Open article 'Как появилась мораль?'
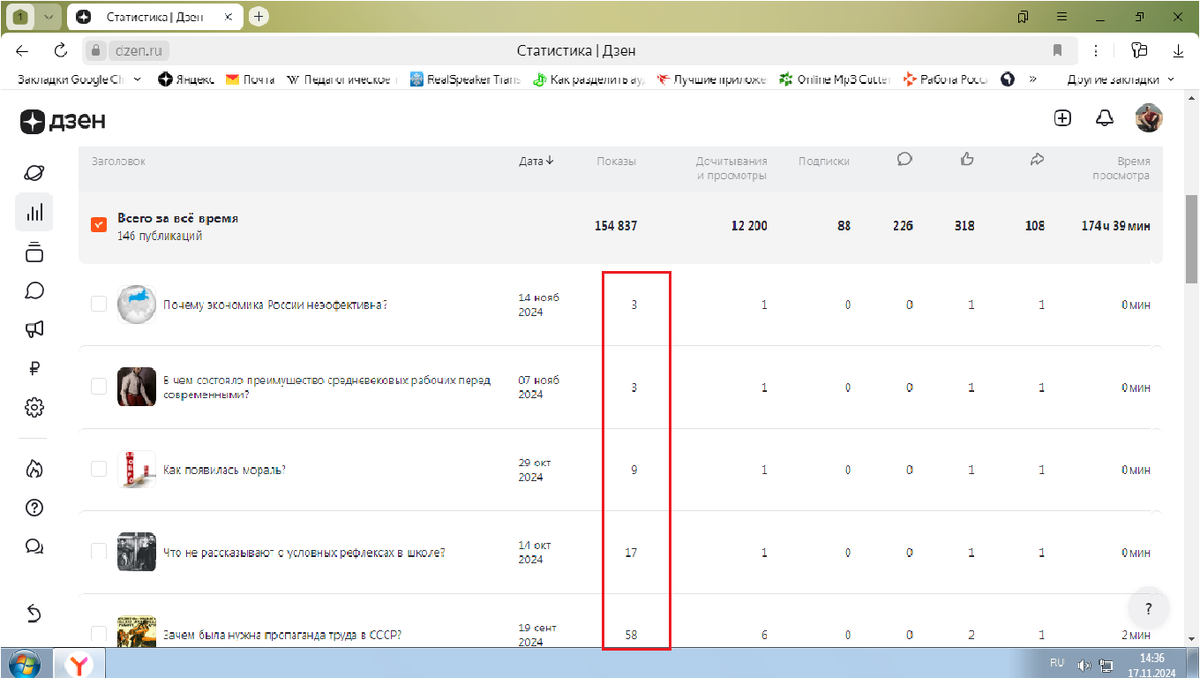 [224, 469]
